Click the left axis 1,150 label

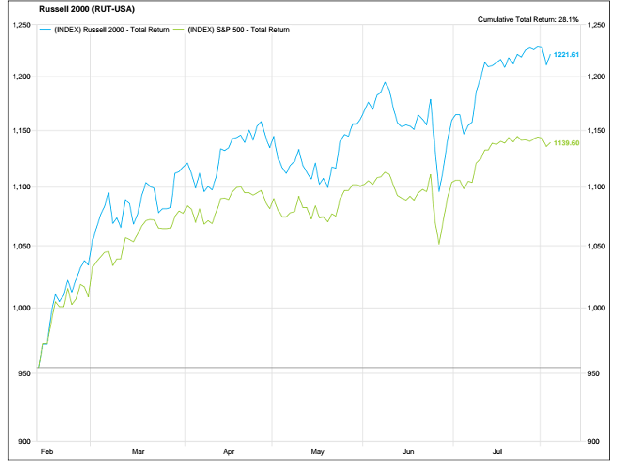tap(22, 130)
